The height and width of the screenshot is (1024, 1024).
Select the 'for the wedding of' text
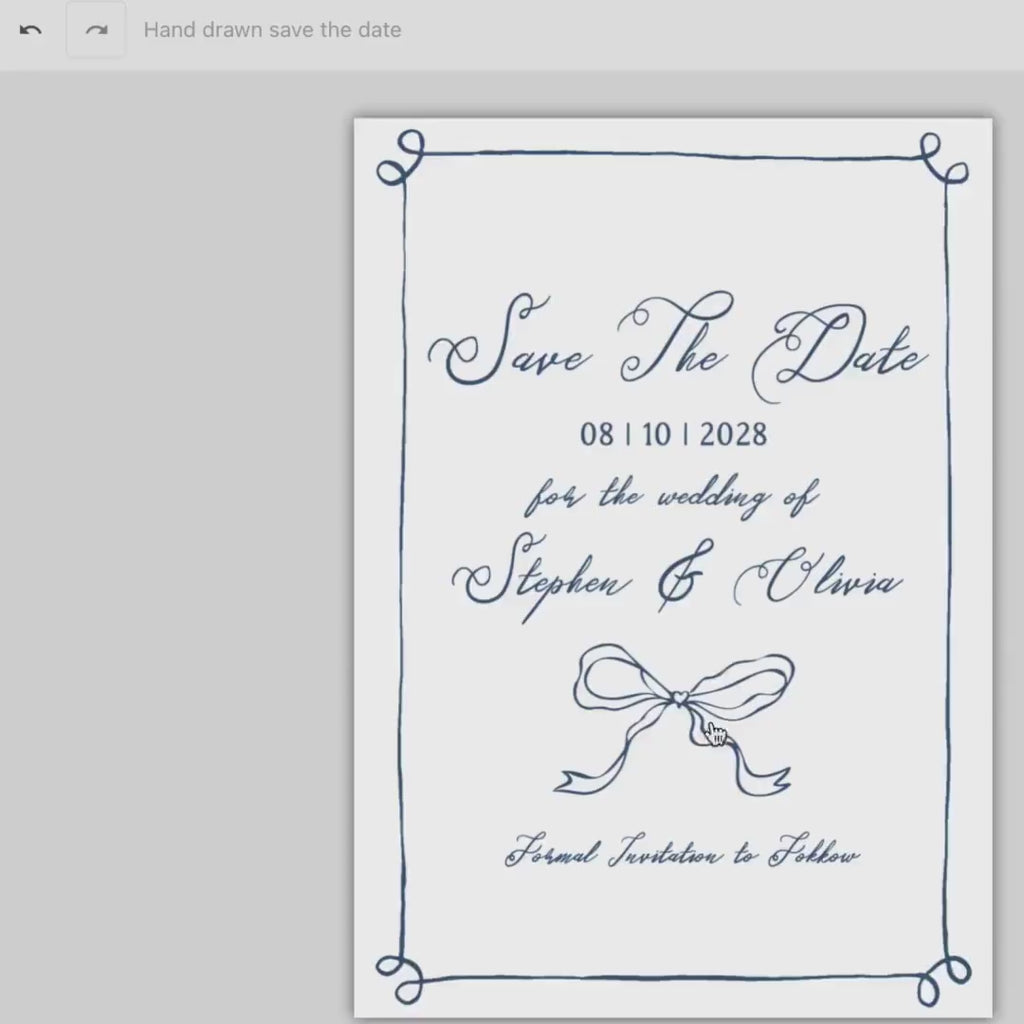click(672, 496)
